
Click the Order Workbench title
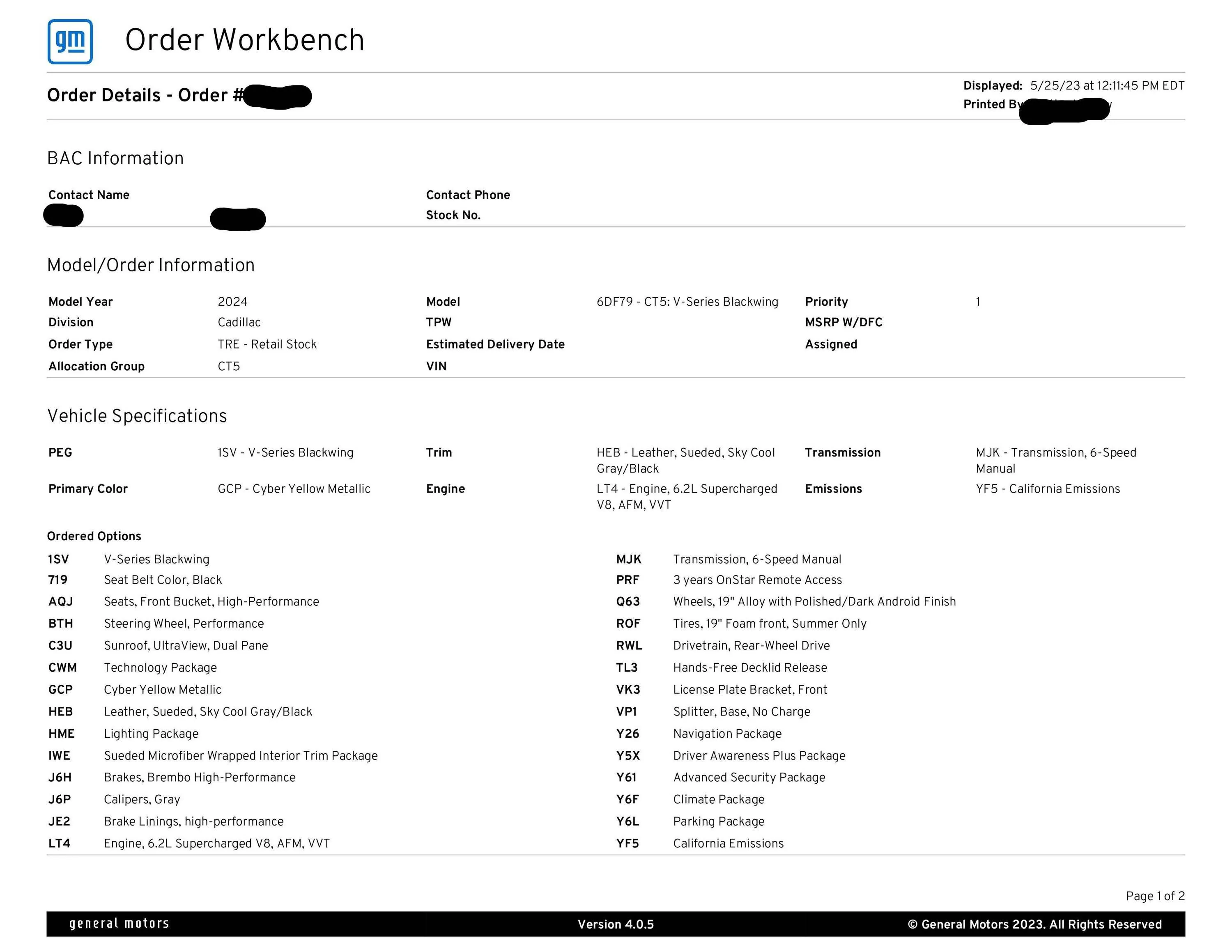pos(245,40)
